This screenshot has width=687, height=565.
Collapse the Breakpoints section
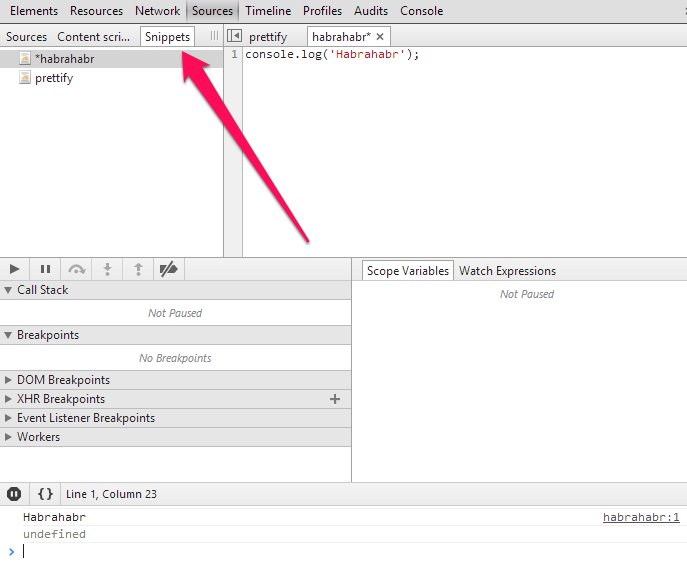click(x=8, y=335)
